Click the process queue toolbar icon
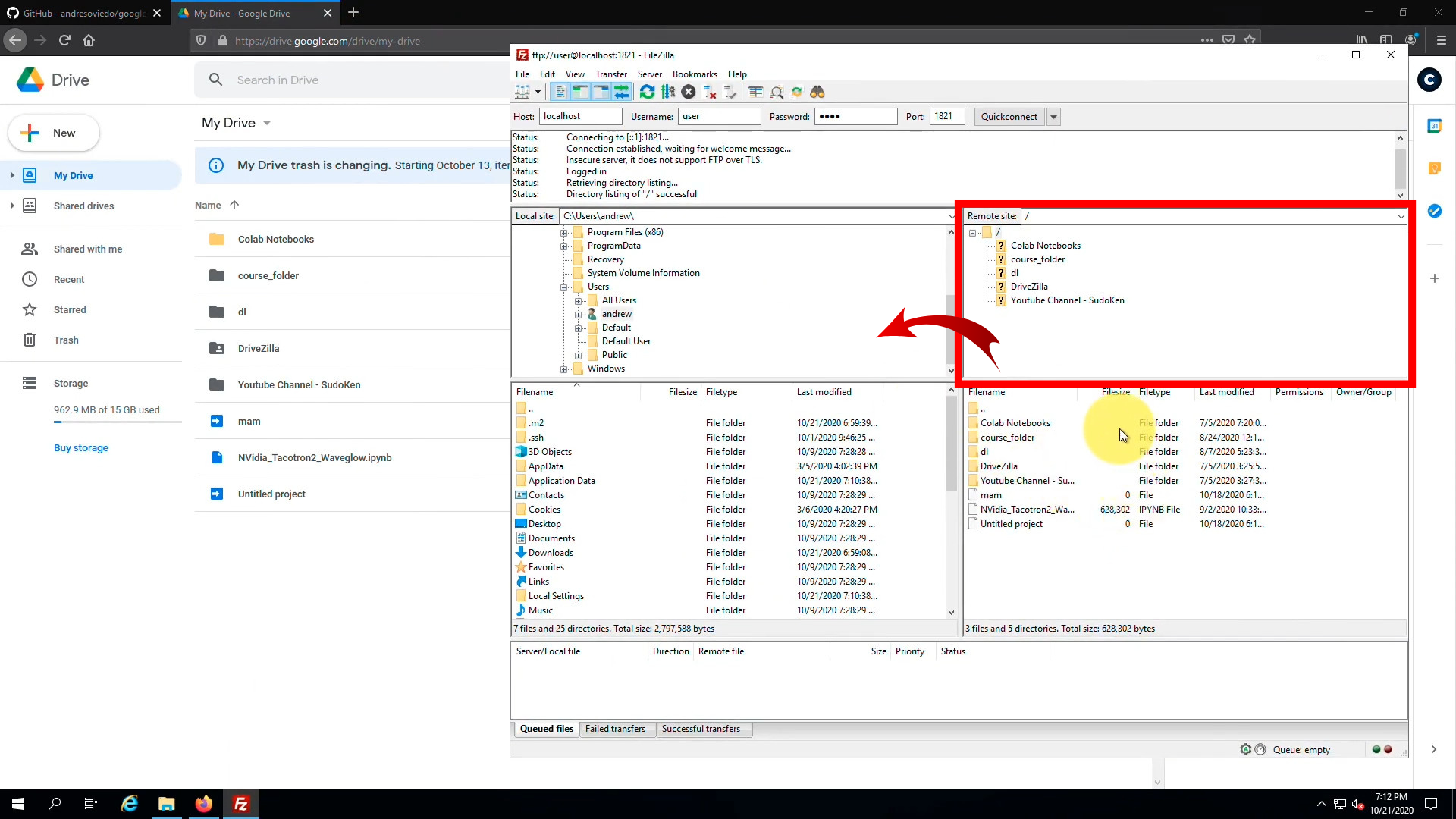1456x819 pixels. click(x=668, y=92)
